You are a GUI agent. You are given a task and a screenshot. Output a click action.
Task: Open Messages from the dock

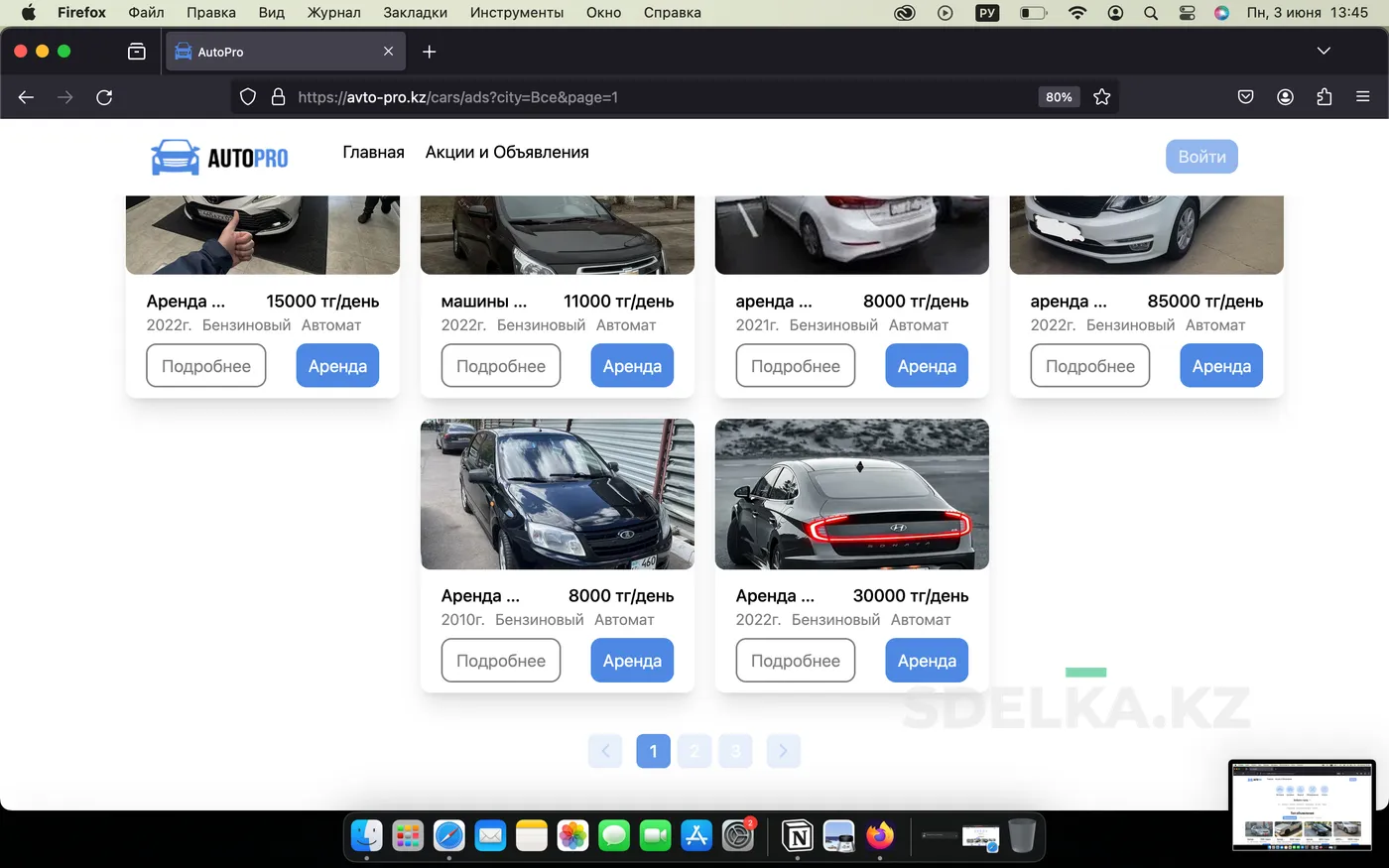614,836
